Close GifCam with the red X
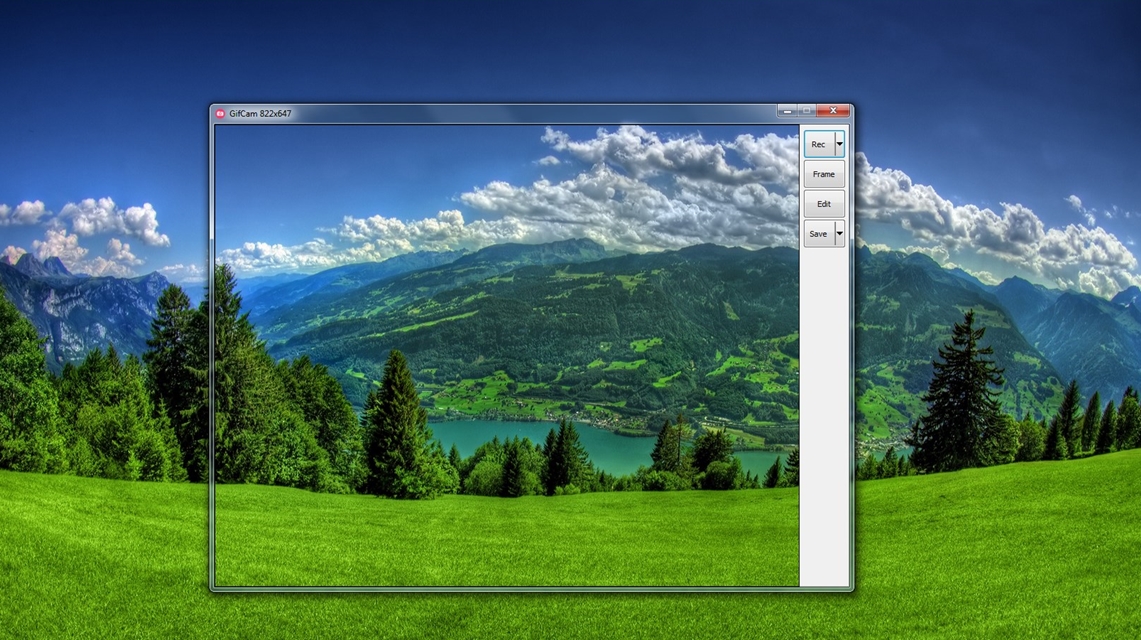This screenshot has height=640, width=1141. click(833, 111)
